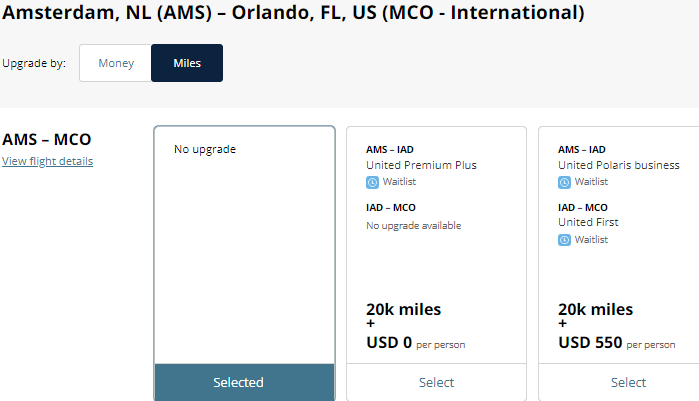Select the United Premium Plus upgrade option
This screenshot has height=401, width=699.
(436, 382)
